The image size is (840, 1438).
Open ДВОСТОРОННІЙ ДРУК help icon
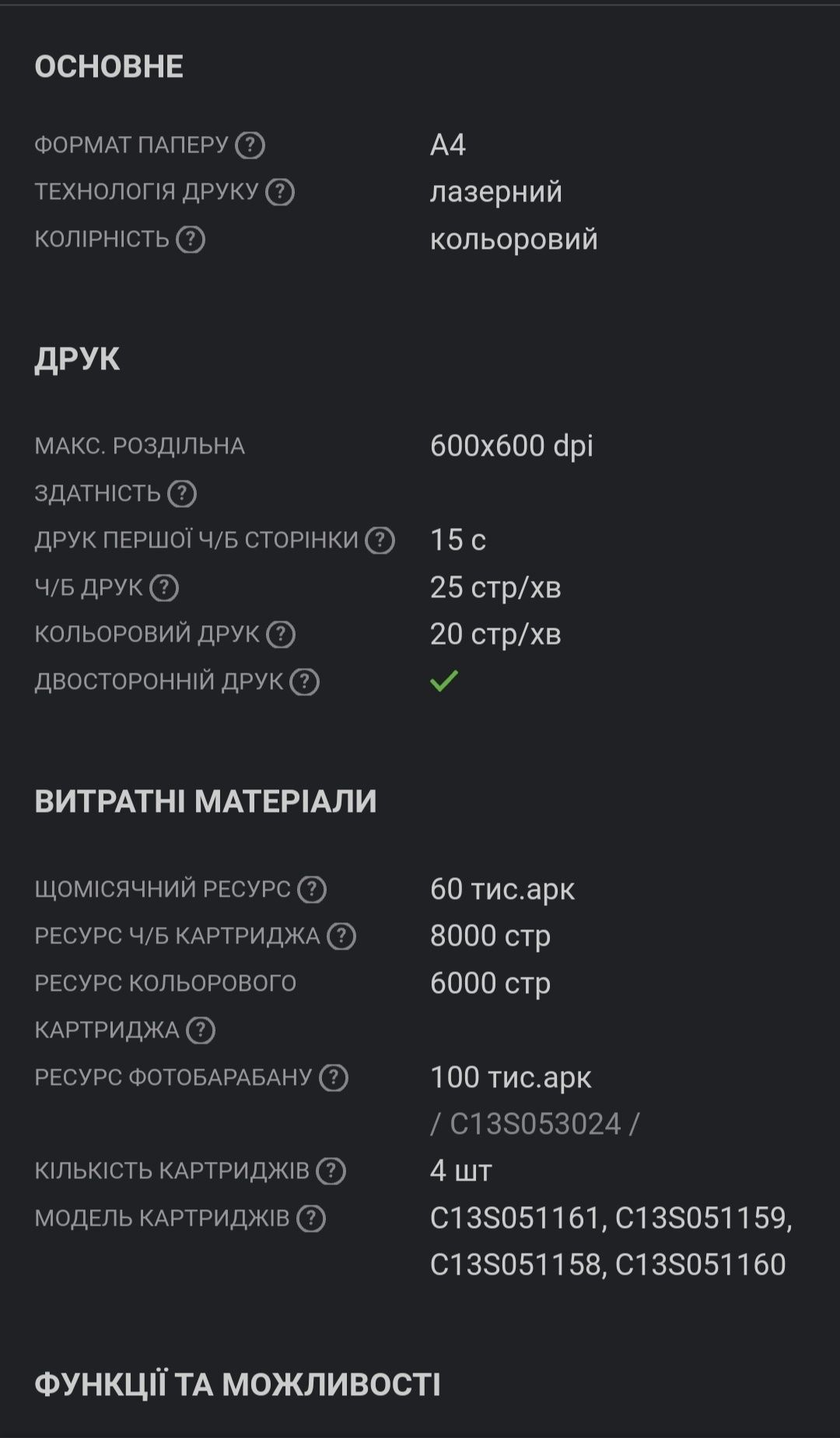[x=305, y=682]
